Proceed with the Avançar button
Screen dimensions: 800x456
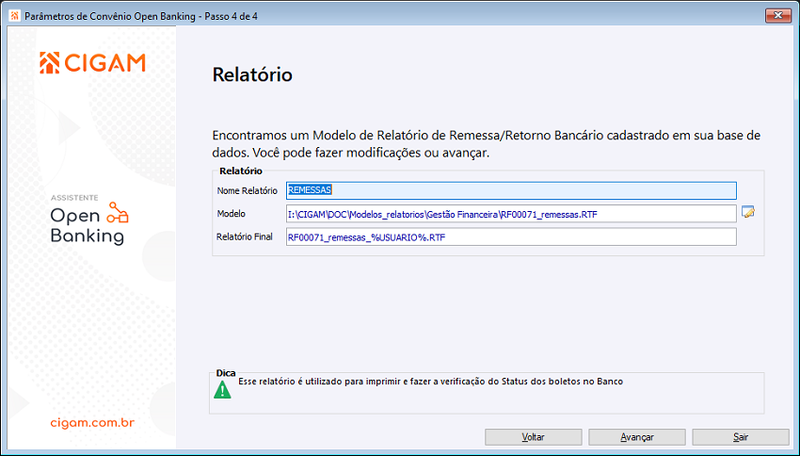pos(637,437)
